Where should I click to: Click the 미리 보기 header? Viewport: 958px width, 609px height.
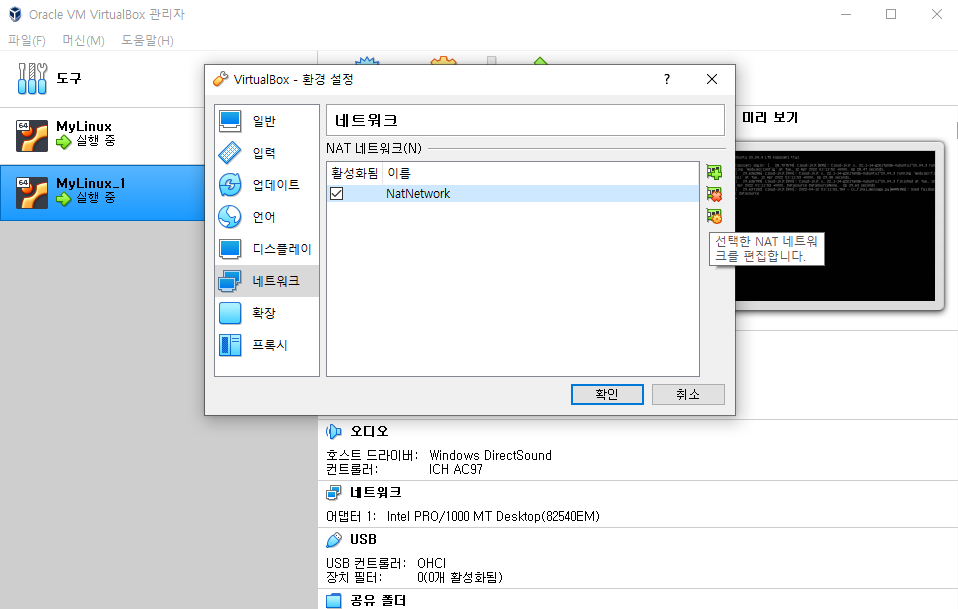(x=770, y=117)
